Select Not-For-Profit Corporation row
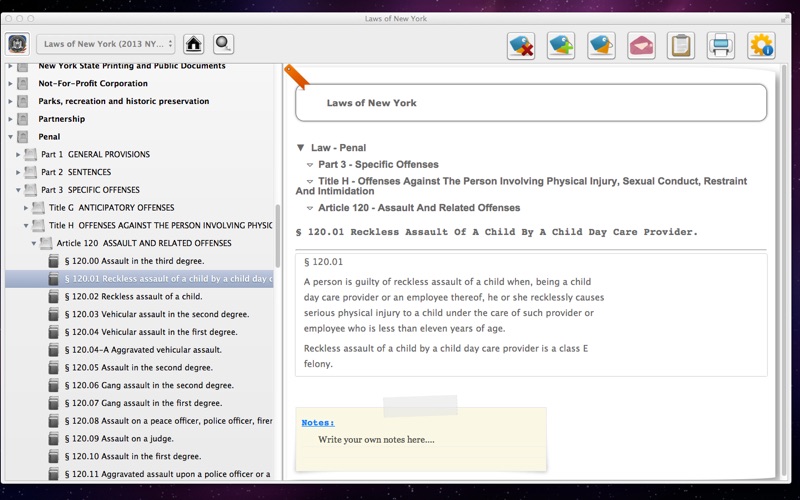Viewport: 800px width, 500px height. coord(139,83)
